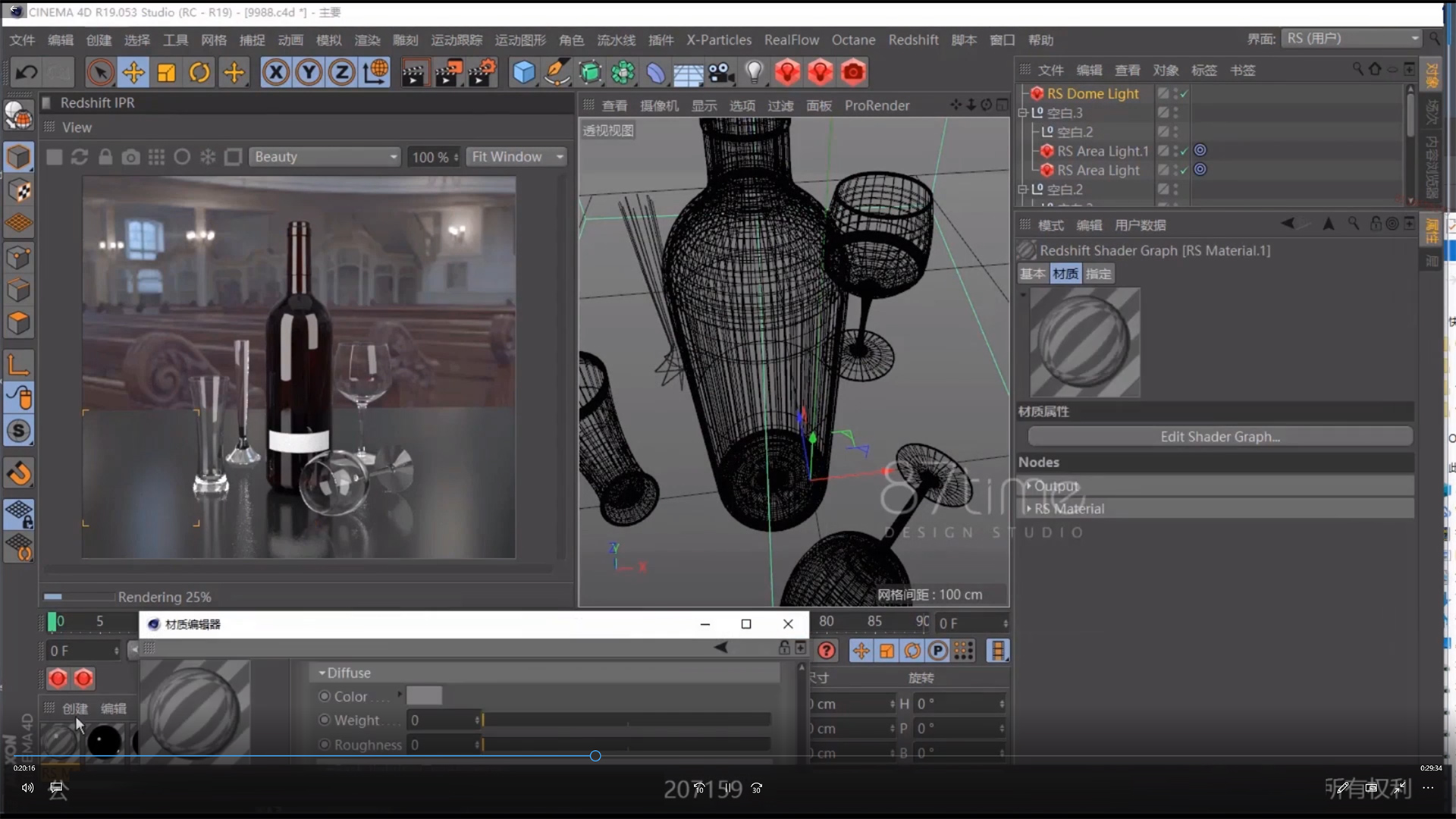Open the Fit Window dropdown
Screen dimensions: 1456x819
516,157
